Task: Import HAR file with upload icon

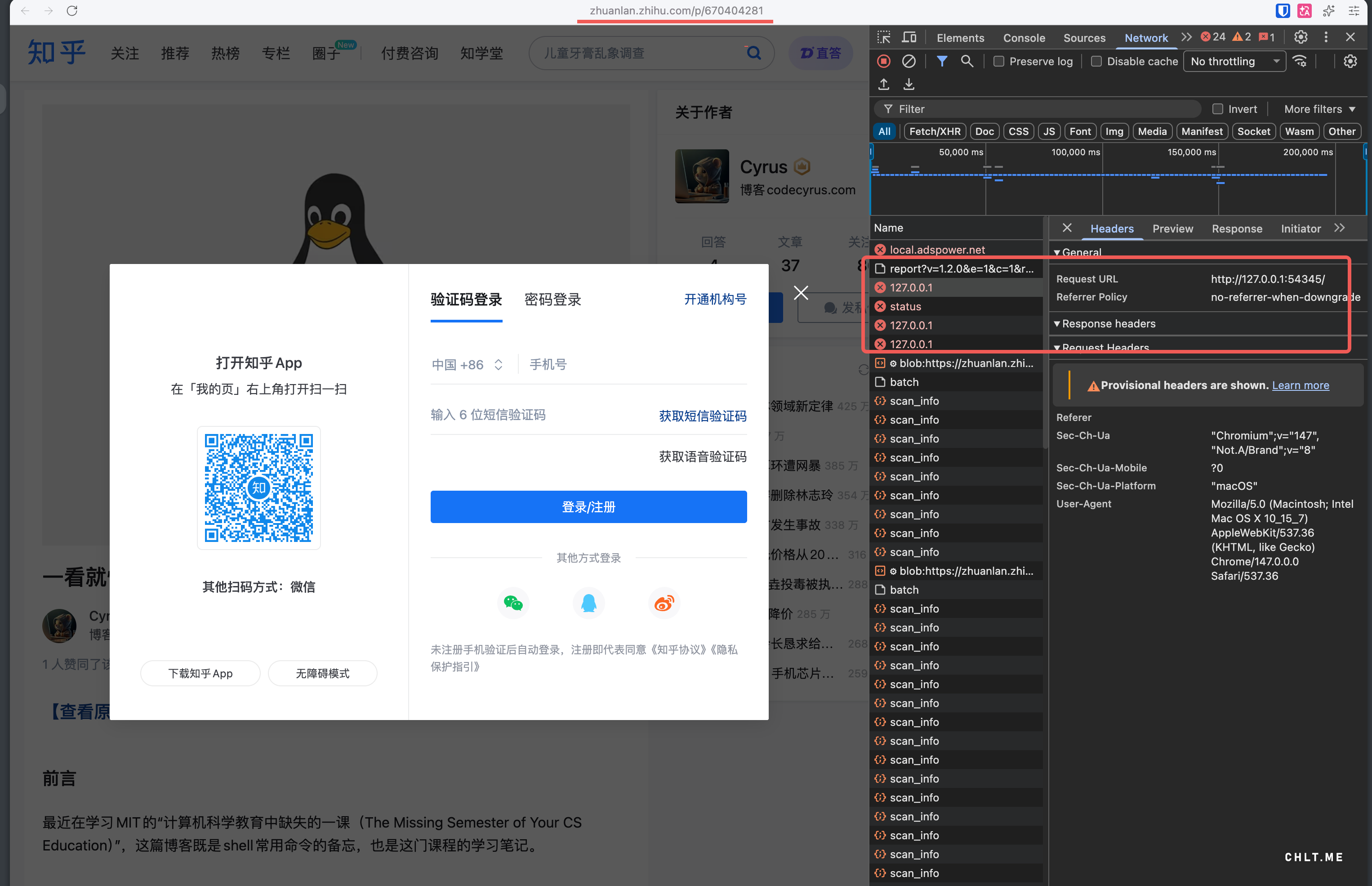Action: pos(884,85)
